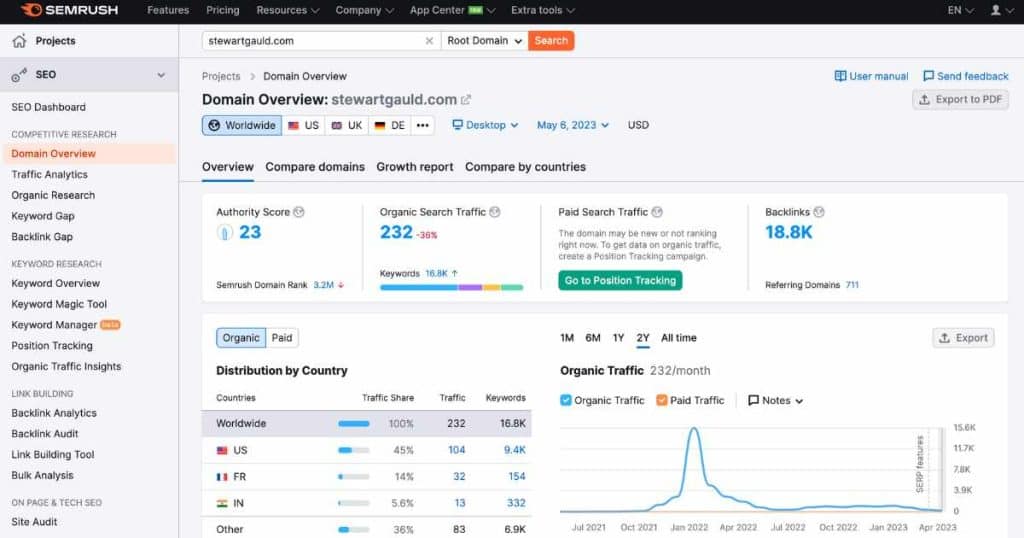Click the orange Search button
The image size is (1024, 538).
551,40
